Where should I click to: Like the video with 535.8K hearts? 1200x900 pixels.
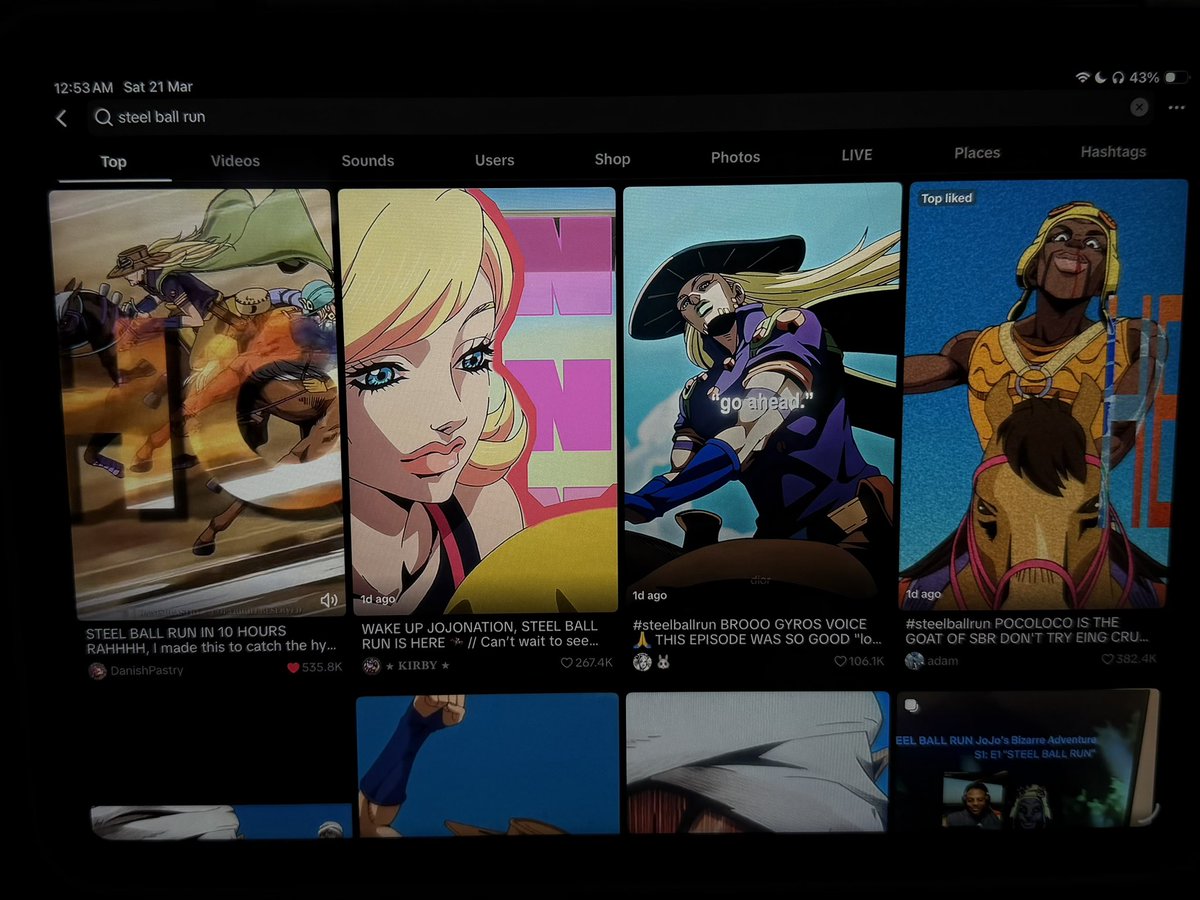pos(293,667)
